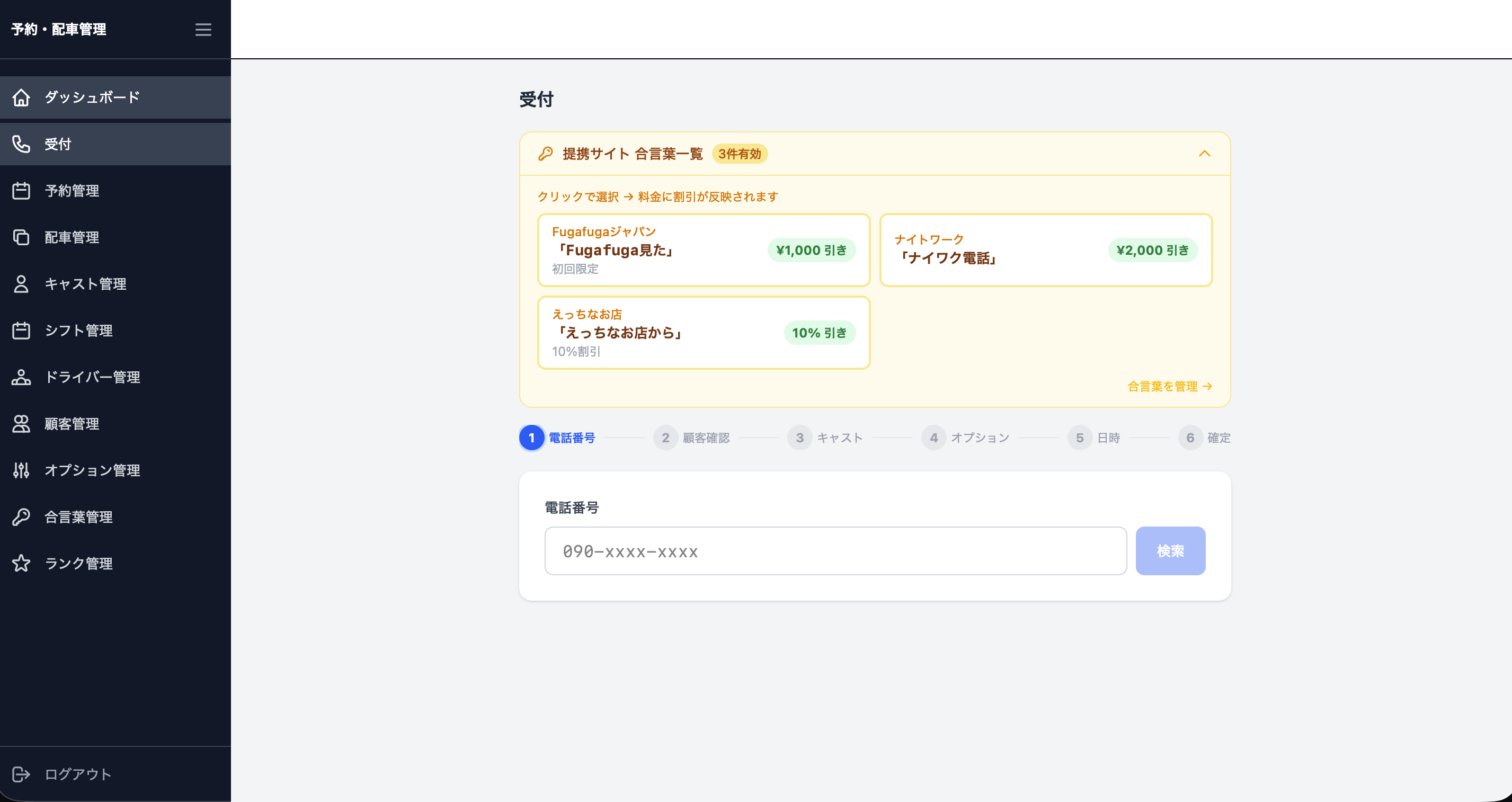The height and width of the screenshot is (802, 1512).
Task: Click the sliders icon beside オプション管理
Action: pyautogui.click(x=21, y=470)
